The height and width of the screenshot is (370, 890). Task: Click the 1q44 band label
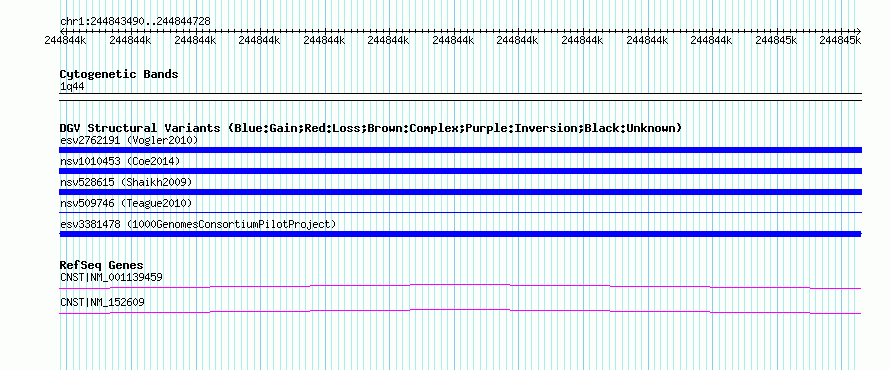(72, 87)
